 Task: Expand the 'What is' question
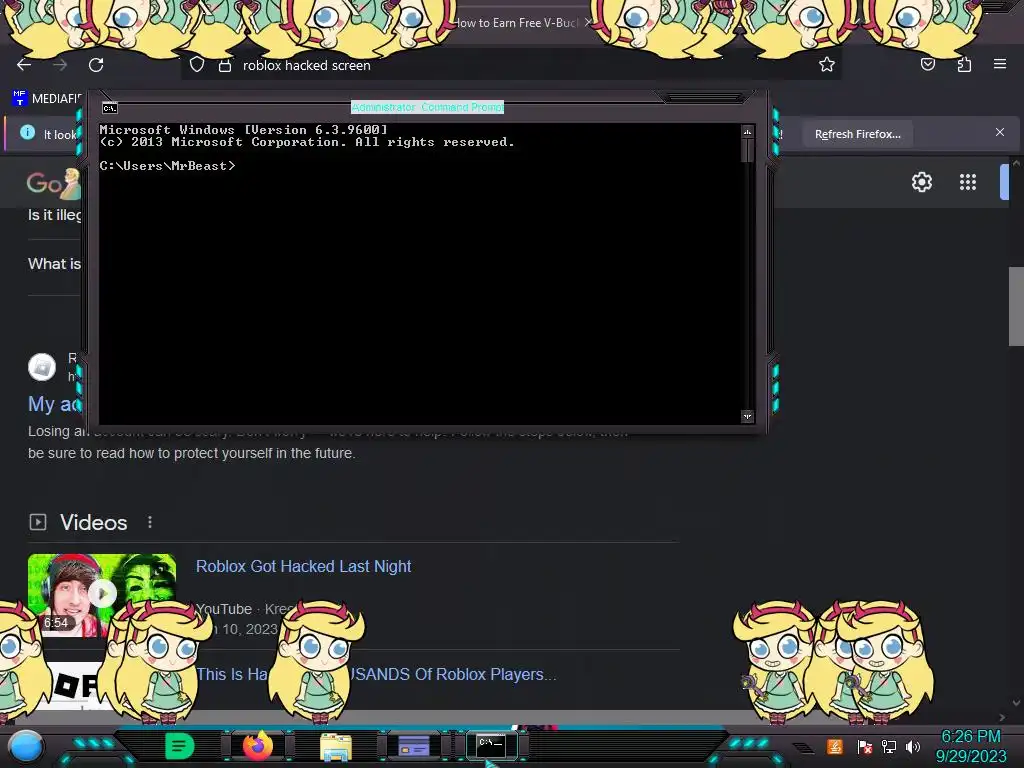[x=54, y=264]
